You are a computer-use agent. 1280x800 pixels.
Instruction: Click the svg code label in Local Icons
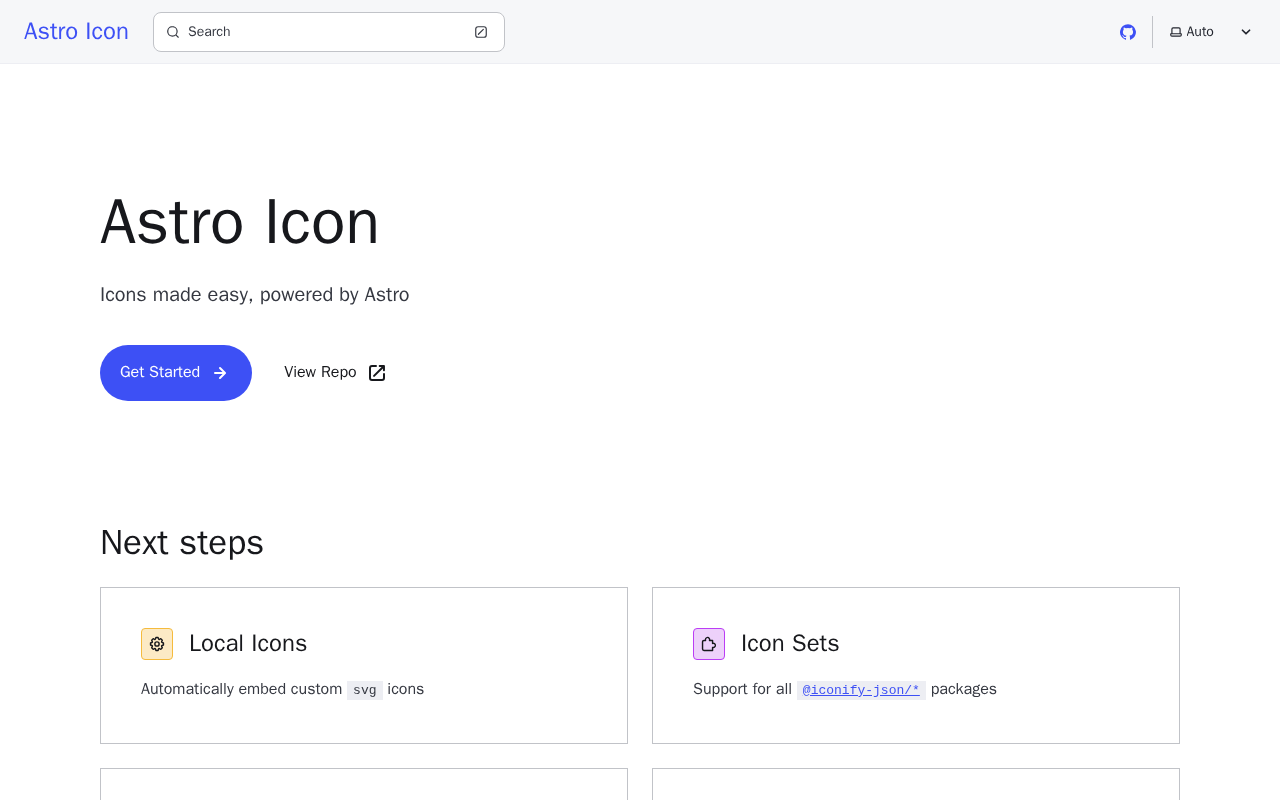click(365, 690)
